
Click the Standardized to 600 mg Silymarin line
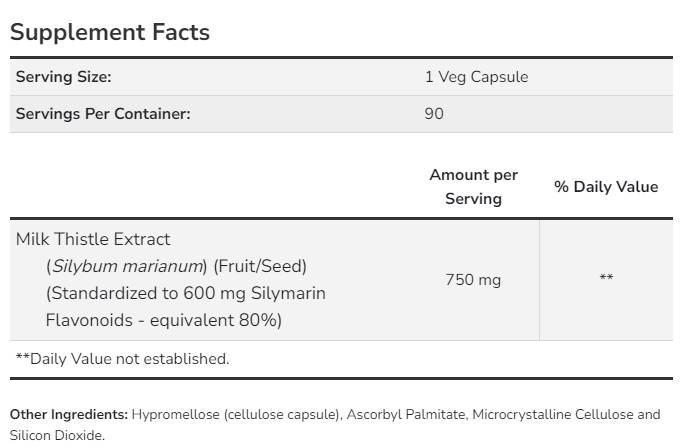(186, 294)
